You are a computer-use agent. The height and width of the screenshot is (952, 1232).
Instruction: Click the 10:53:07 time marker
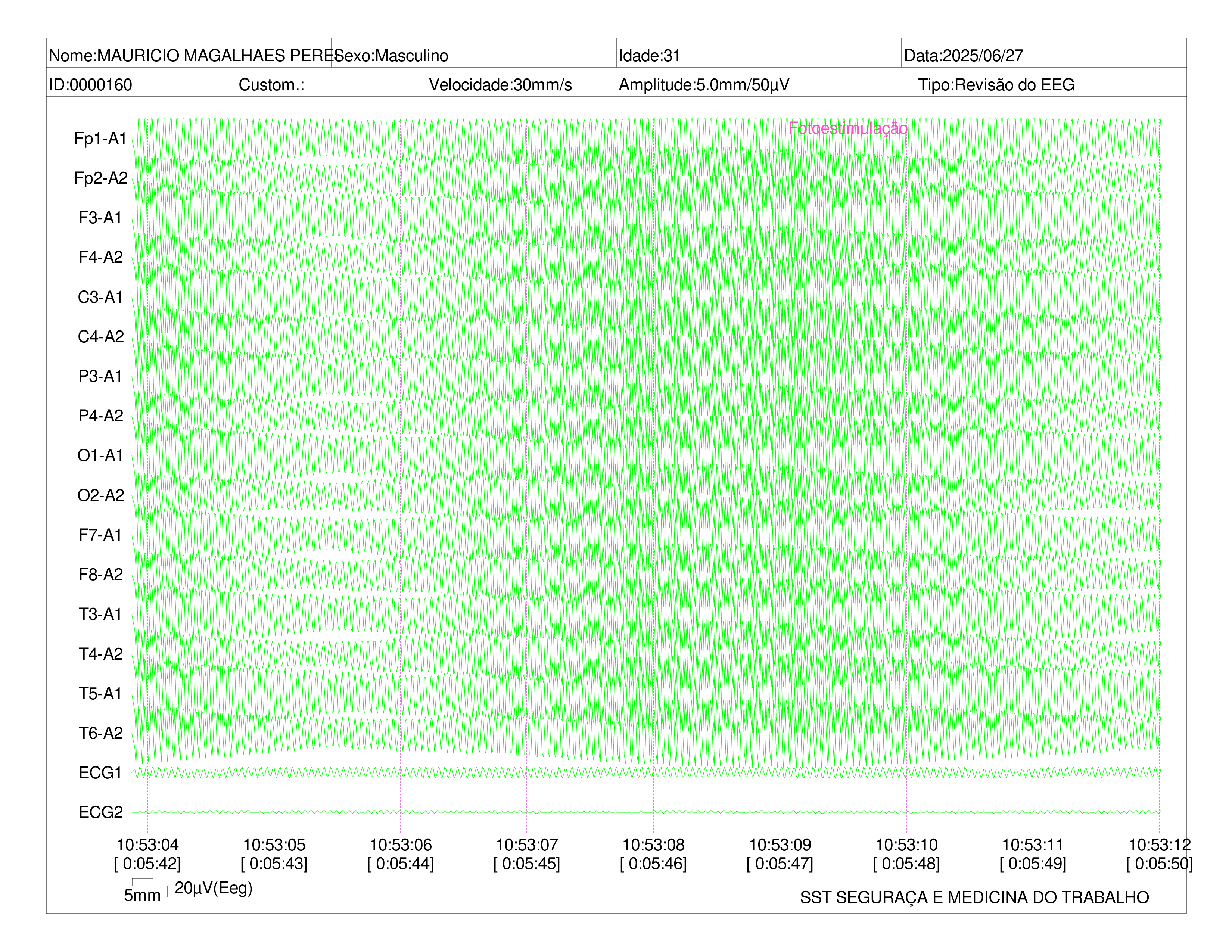coord(527,845)
